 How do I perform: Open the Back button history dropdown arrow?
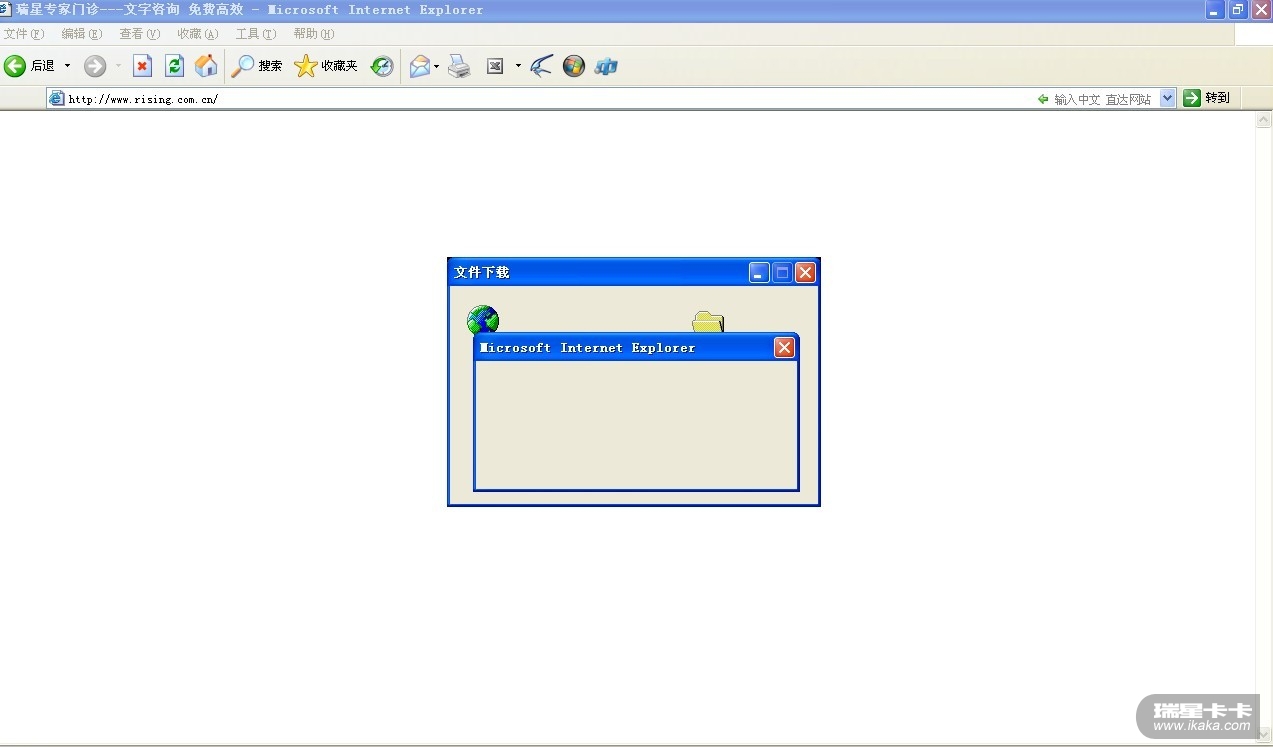(x=67, y=66)
